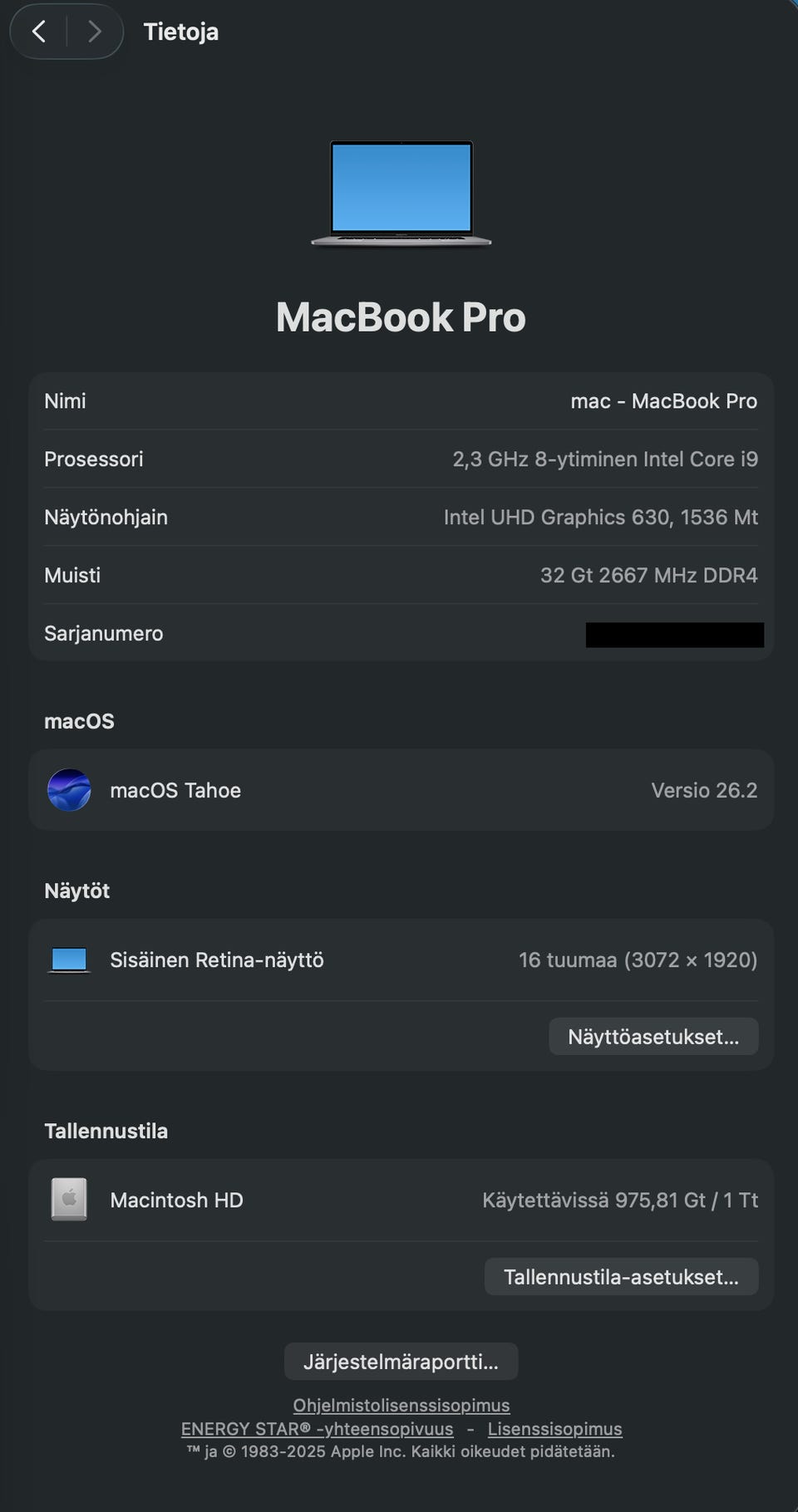
Task: Click the MacBook Pro laptop image
Action: (x=401, y=193)
